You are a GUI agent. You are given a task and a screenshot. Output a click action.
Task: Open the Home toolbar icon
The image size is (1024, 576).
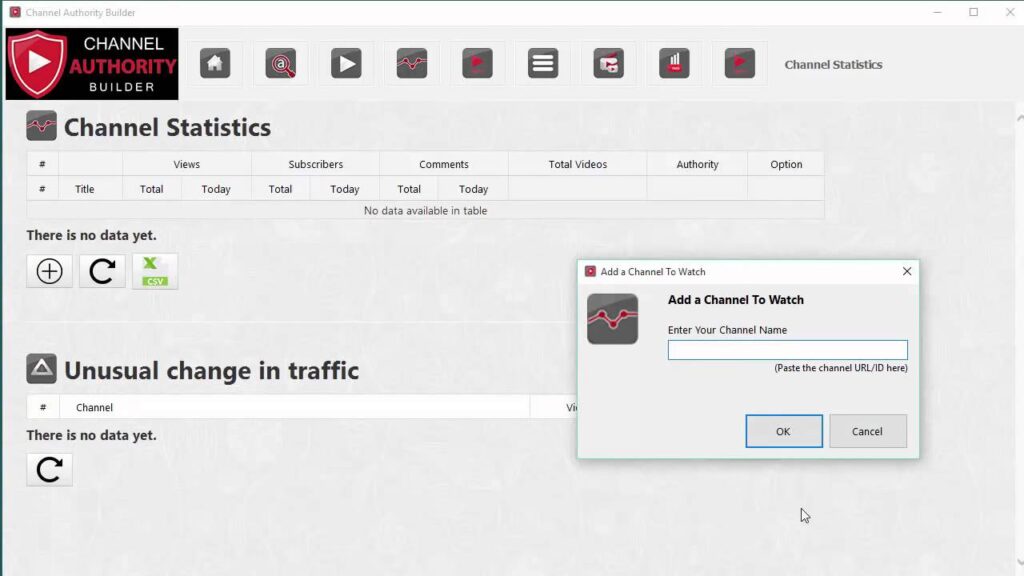click(215, 63)
